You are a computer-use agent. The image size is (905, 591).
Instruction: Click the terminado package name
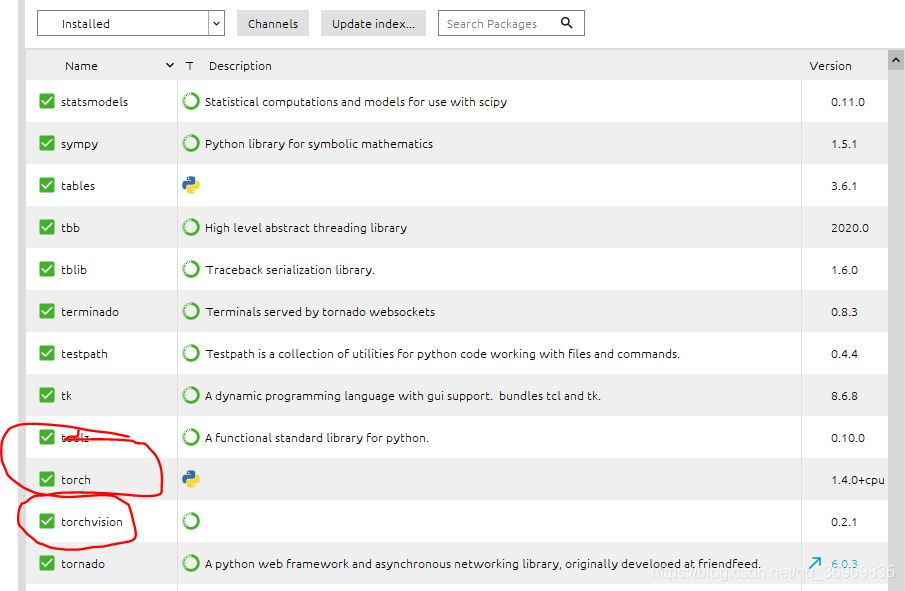pyautogui.click(x=89, y=312)
